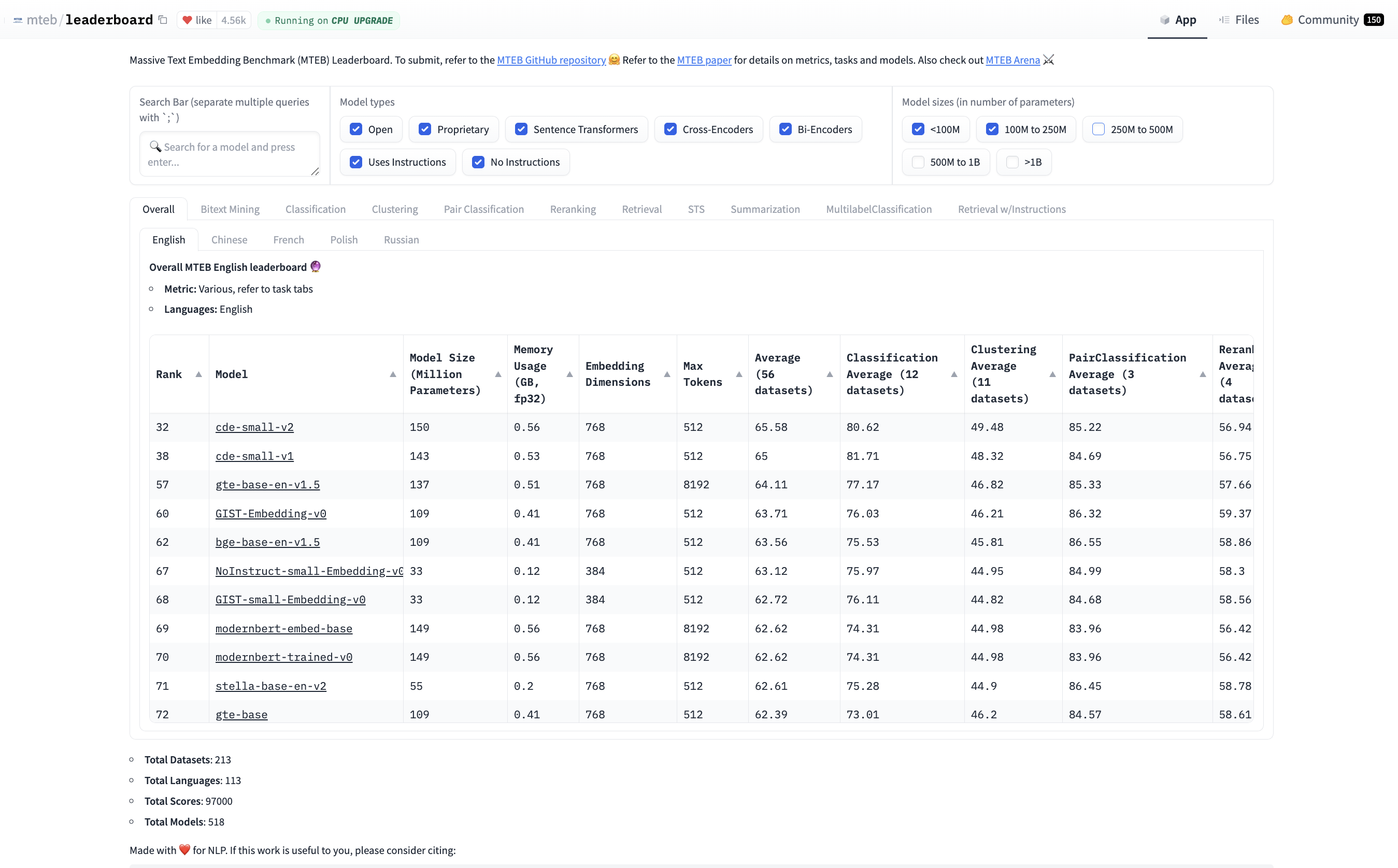Enable the >1B model size checkbox
Image resolution: width=1398 pixels, height=868 pixels.
click(1012, 162)
